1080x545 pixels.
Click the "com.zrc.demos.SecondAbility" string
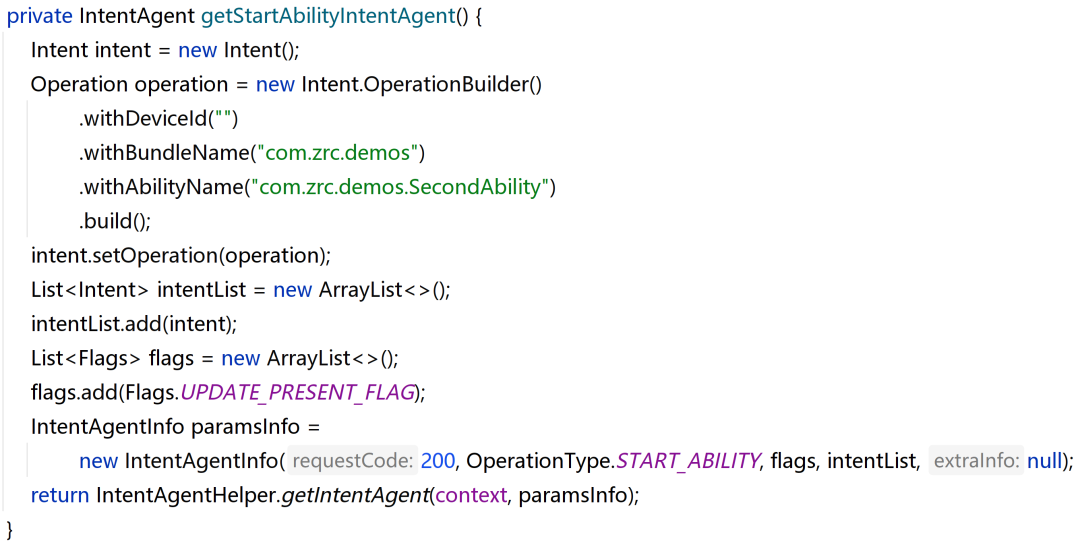point(400,187)
